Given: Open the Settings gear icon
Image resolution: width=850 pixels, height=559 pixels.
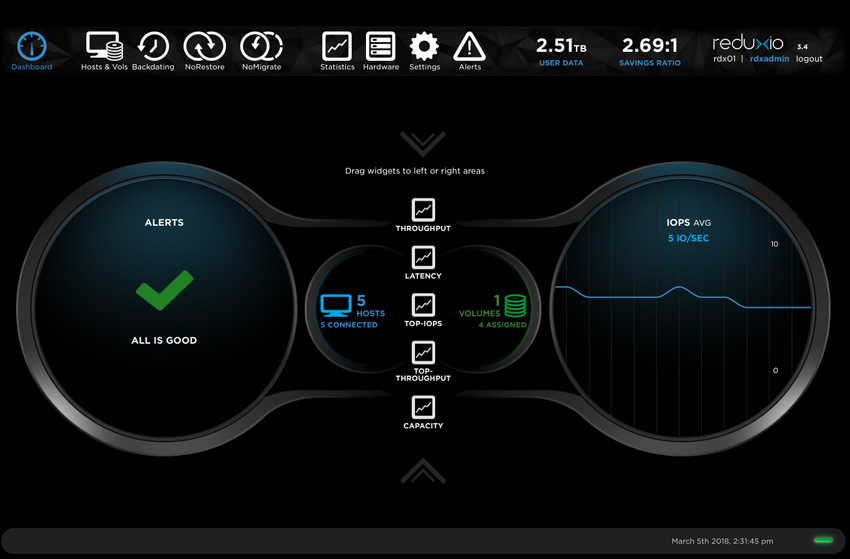Looking at the screenshot, I should [x=424, y=46].
